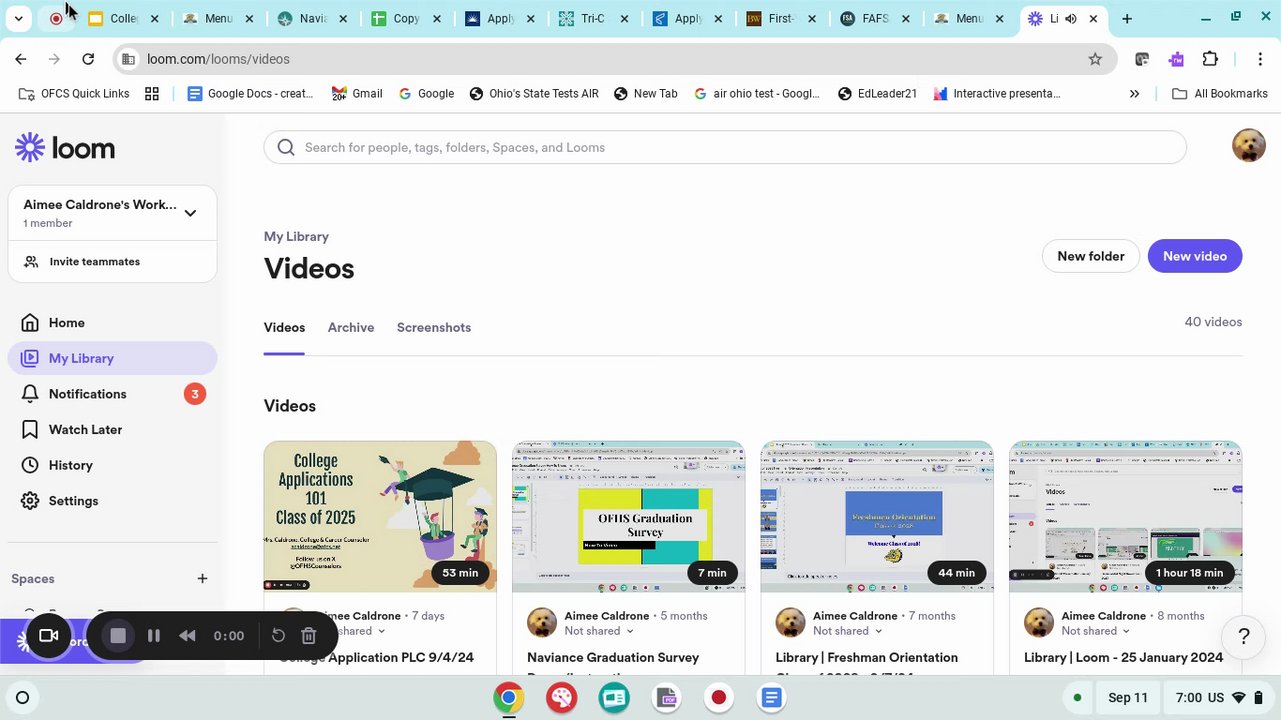Screen dimensions: 1281x720
Task: Click Invite teammates
Action: 112,262
